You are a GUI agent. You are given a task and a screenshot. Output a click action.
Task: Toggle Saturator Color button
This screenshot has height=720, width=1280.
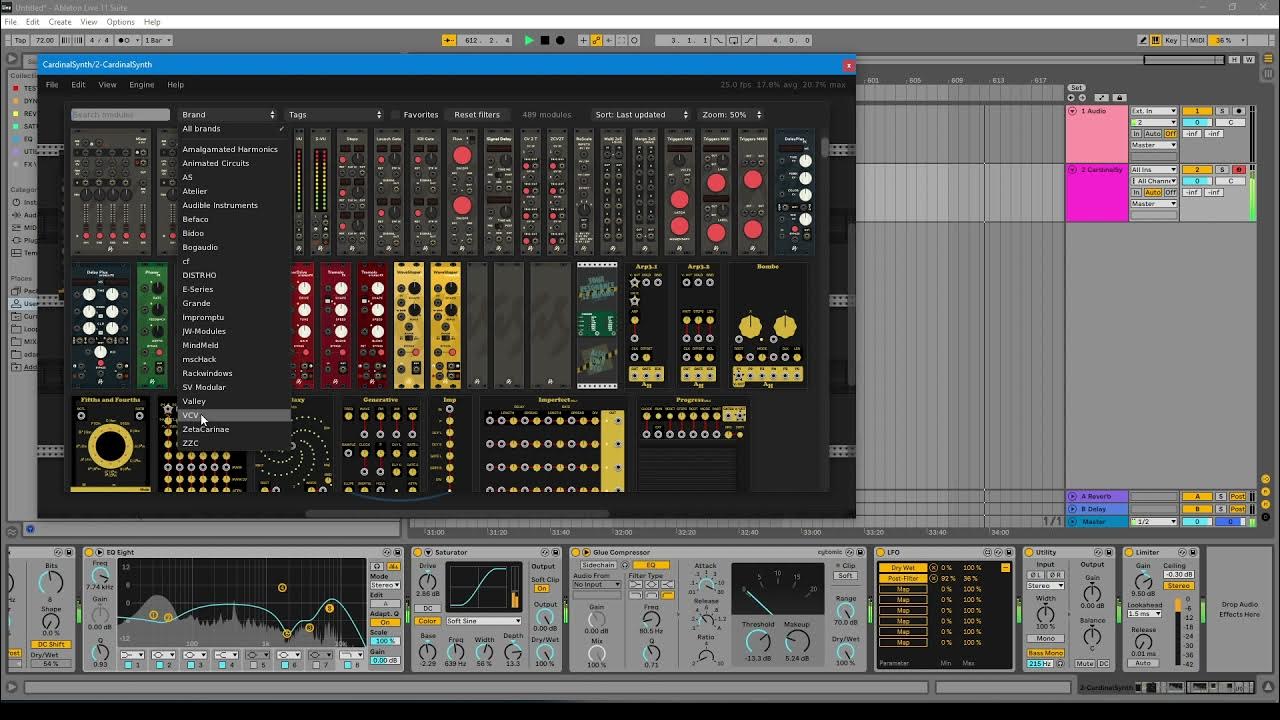tap(427, 621)
